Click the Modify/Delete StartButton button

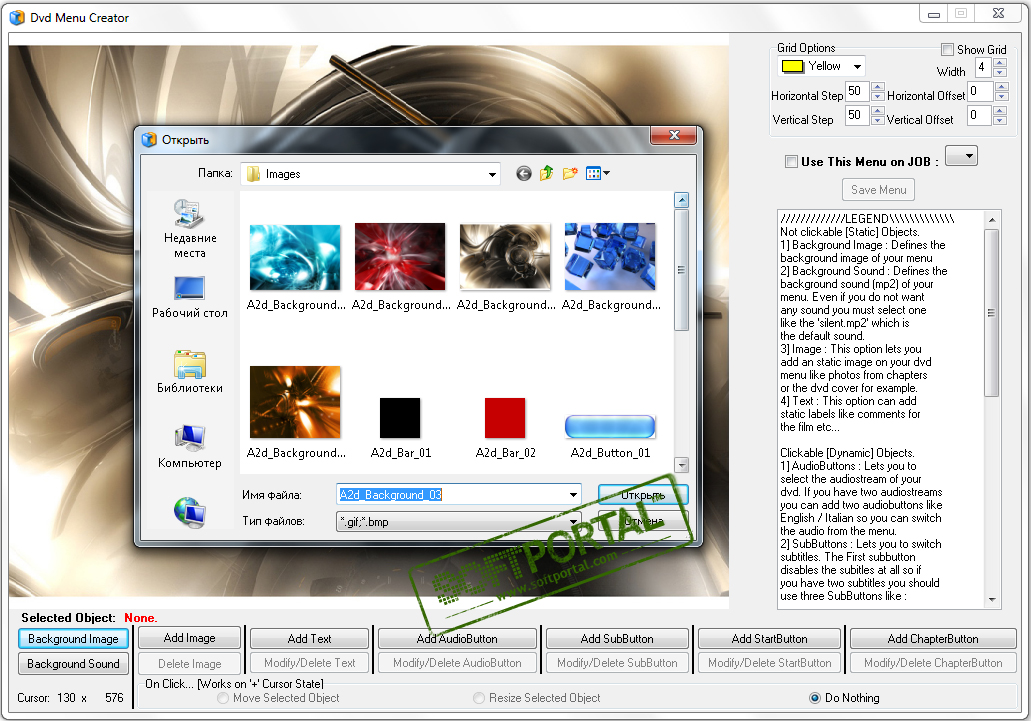click(769, 663)
